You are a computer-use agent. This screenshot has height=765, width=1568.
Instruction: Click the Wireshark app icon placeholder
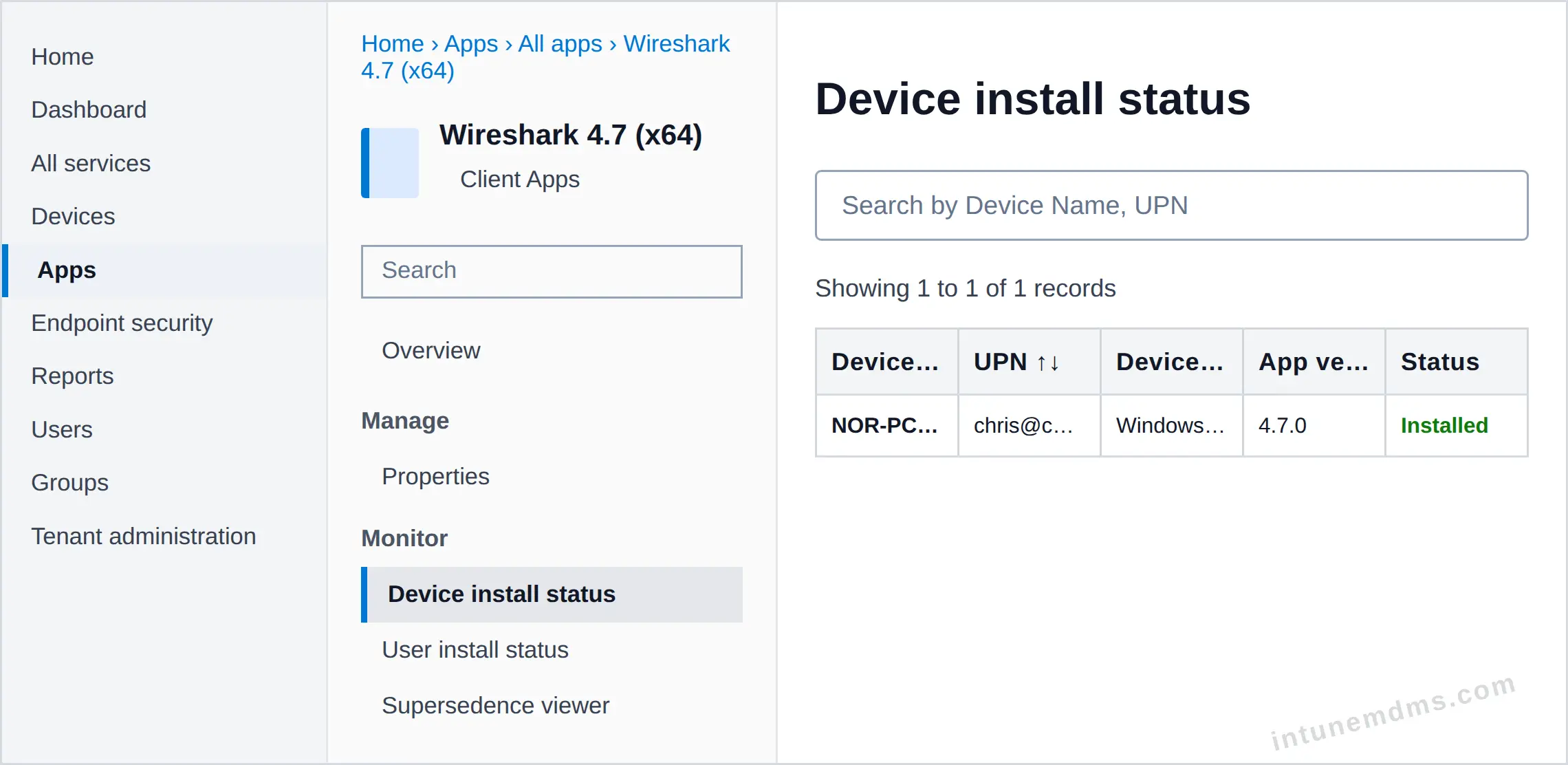(390, 163)
